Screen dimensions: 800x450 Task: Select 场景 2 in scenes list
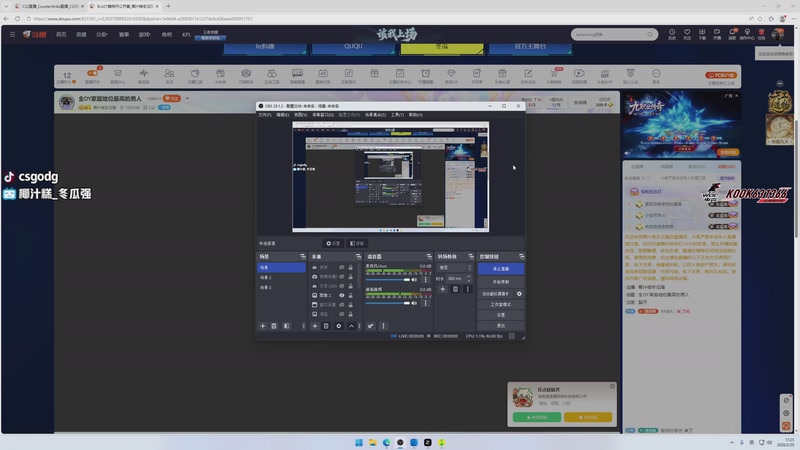click(281, 278)
